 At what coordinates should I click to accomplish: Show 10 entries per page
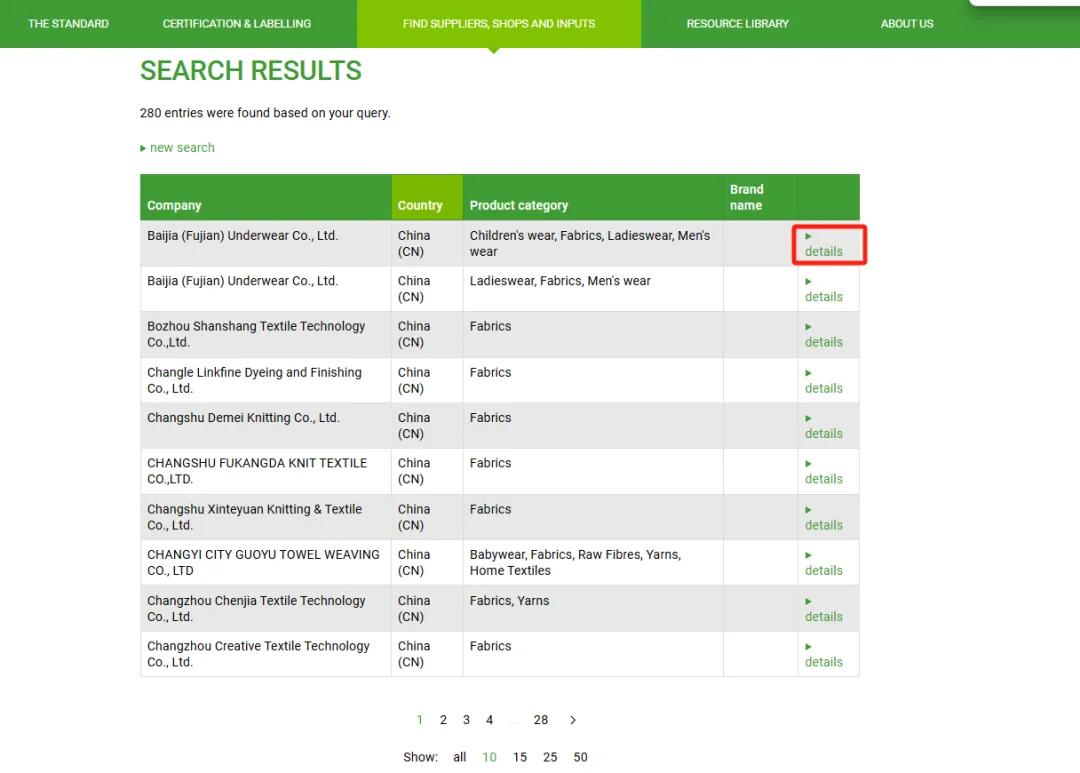pyautogui.click(x=489, y=757)
